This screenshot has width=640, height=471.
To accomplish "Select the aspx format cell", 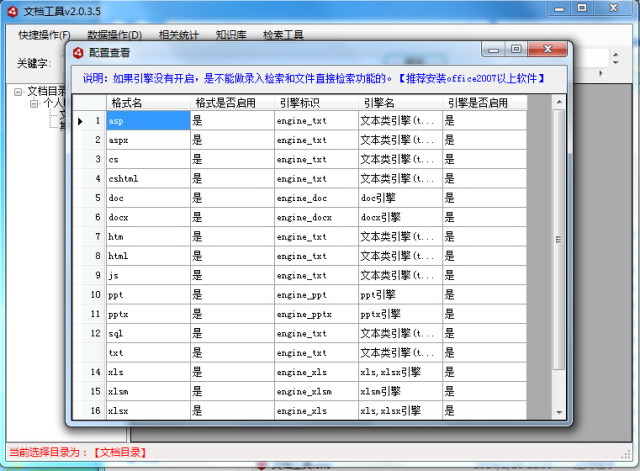I will click(x=148, y=140).
